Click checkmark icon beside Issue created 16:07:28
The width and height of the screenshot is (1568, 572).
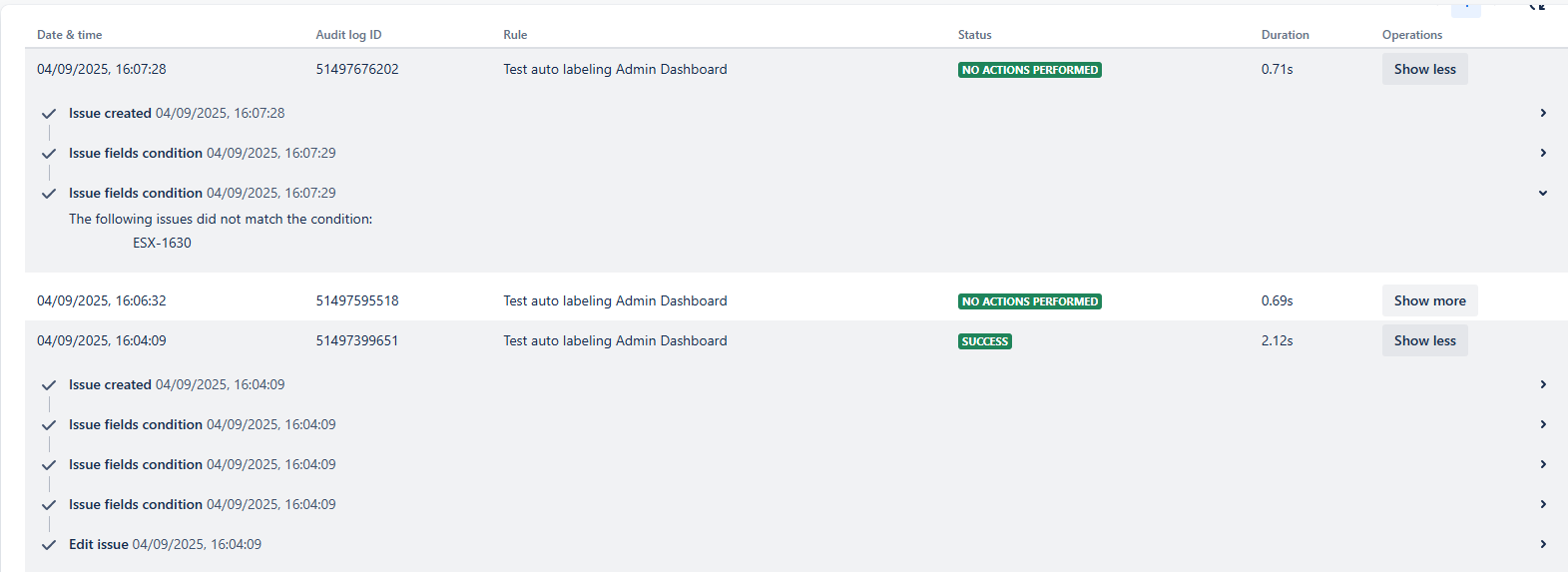pos(49,114)
